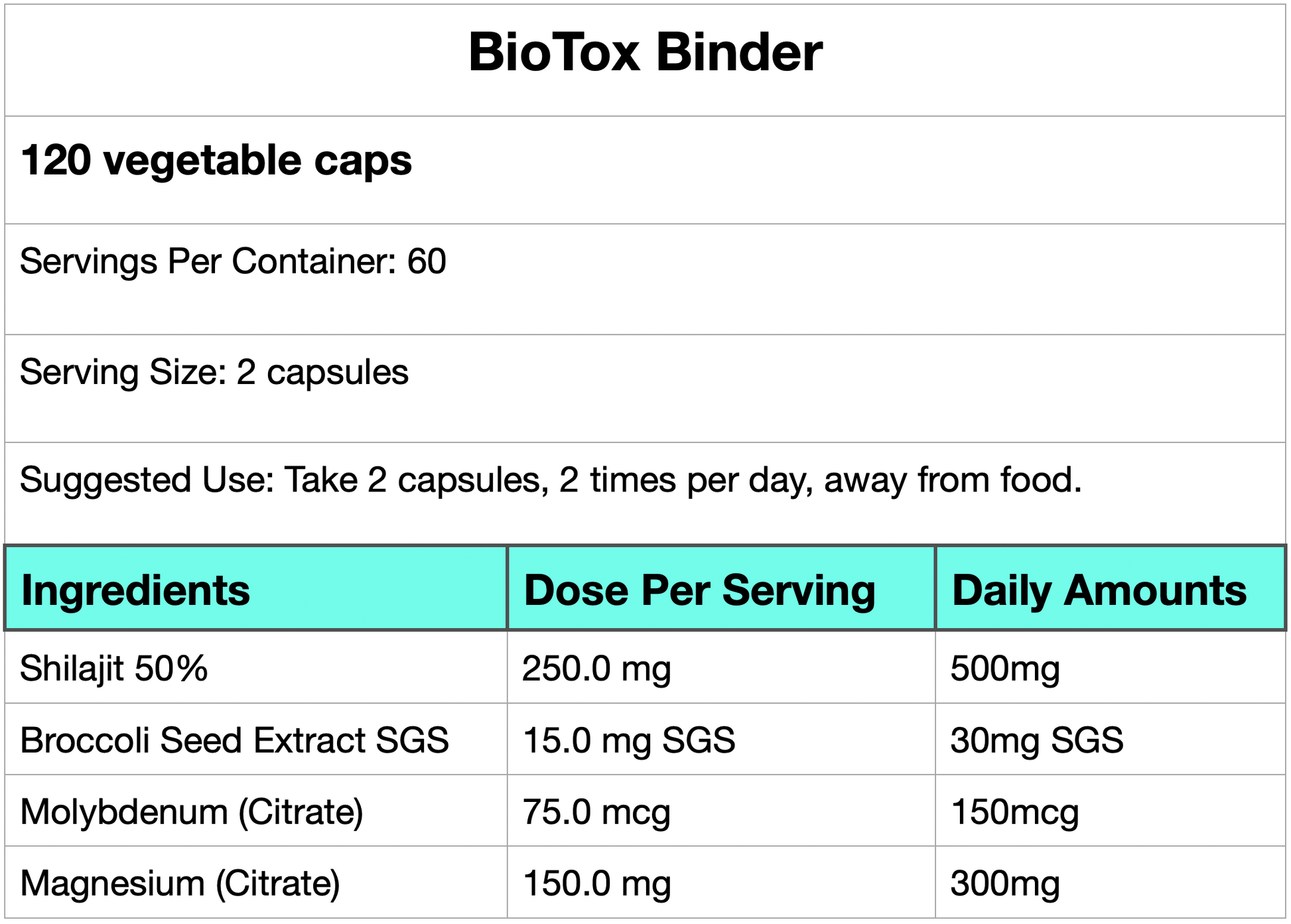Select the 75.0 mcg dose cell
The width and height of the screenshot is (1291, 924).
[596, 812]
